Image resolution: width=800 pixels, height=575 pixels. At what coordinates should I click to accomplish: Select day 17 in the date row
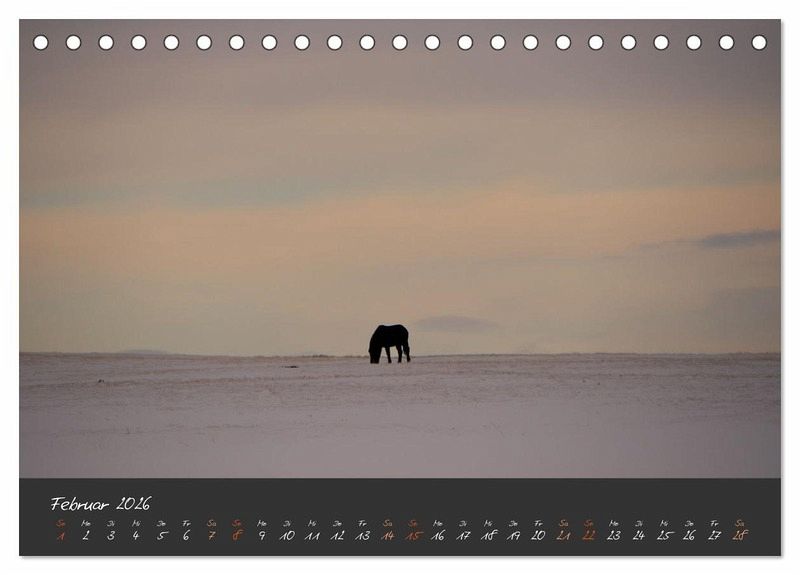463,535
